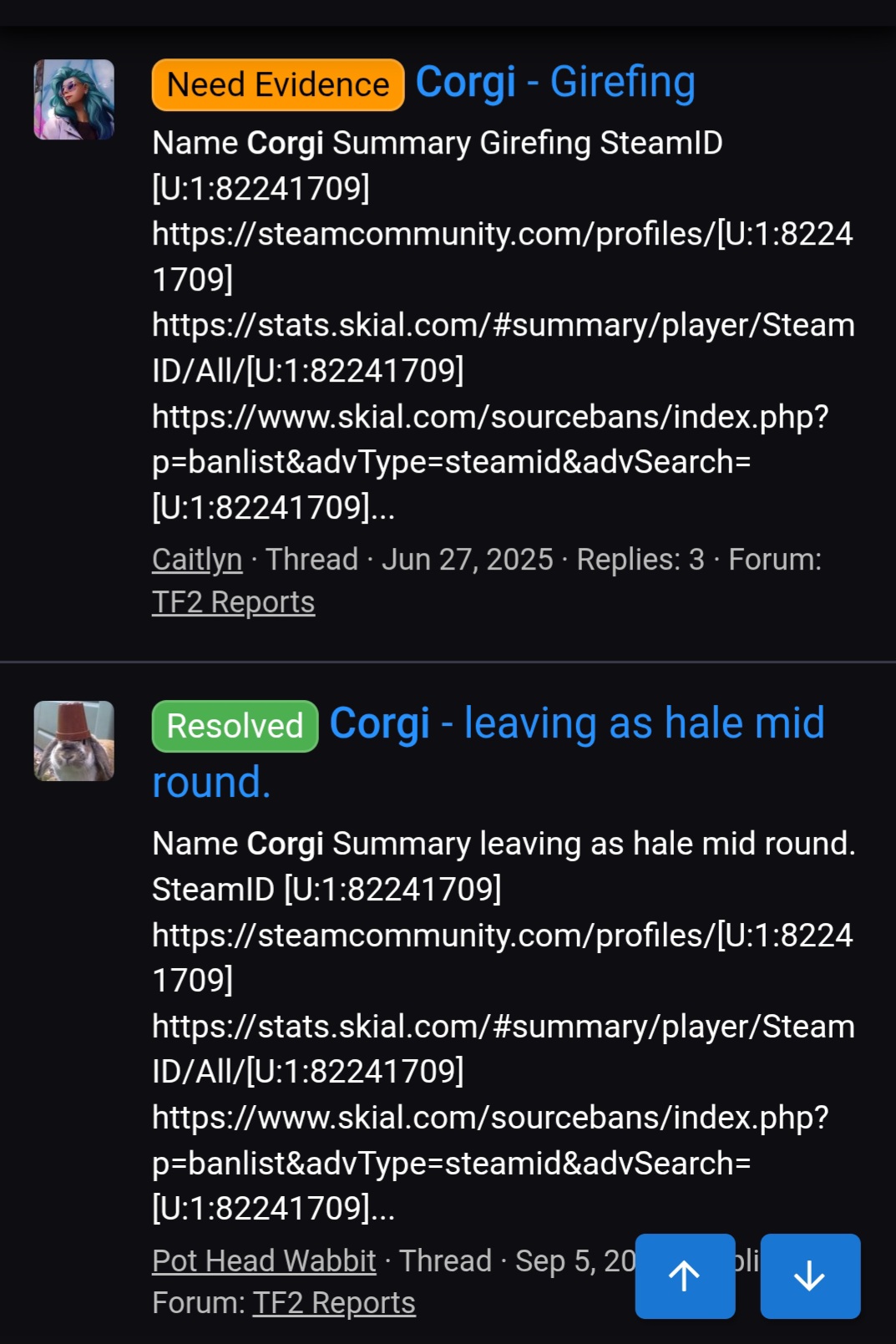Click stats.skial.com URL in Girefing snippet
Image resolution: width=896 pixels, height=1344 pixels.
504,347
